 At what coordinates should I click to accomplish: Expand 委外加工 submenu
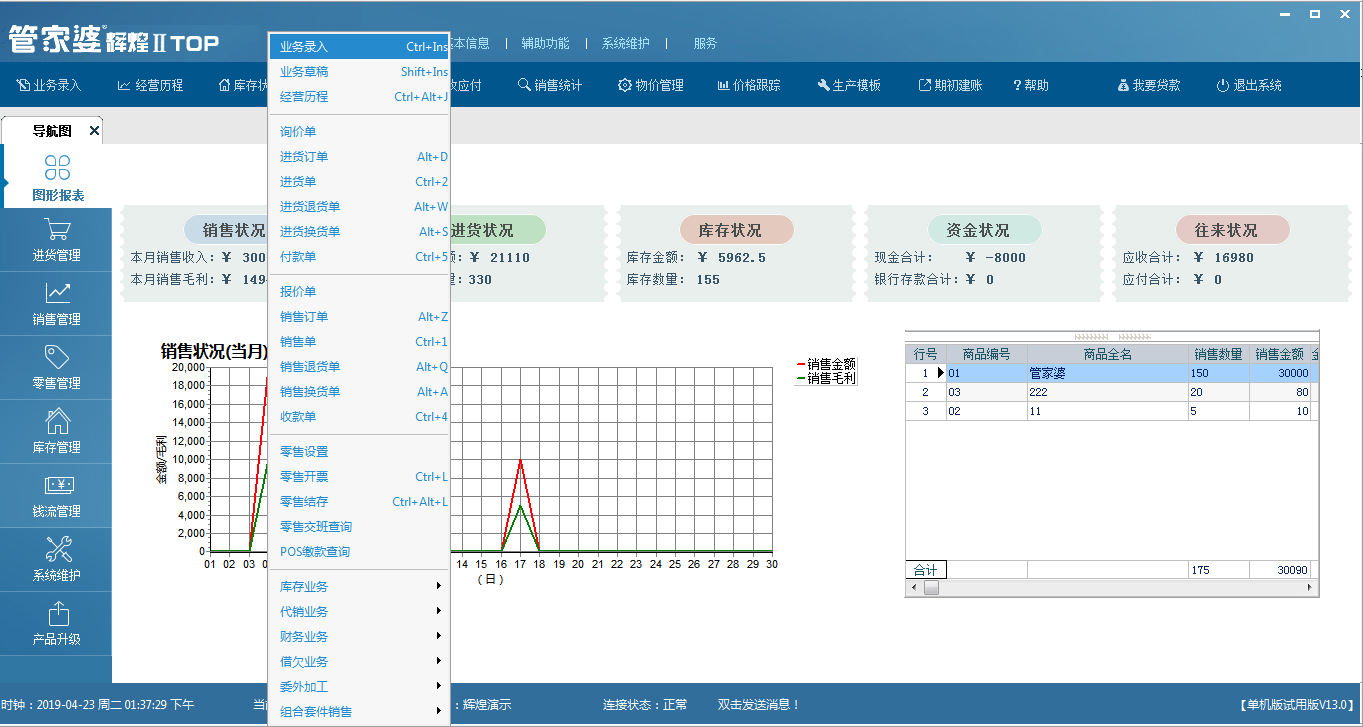pos(360,687)
